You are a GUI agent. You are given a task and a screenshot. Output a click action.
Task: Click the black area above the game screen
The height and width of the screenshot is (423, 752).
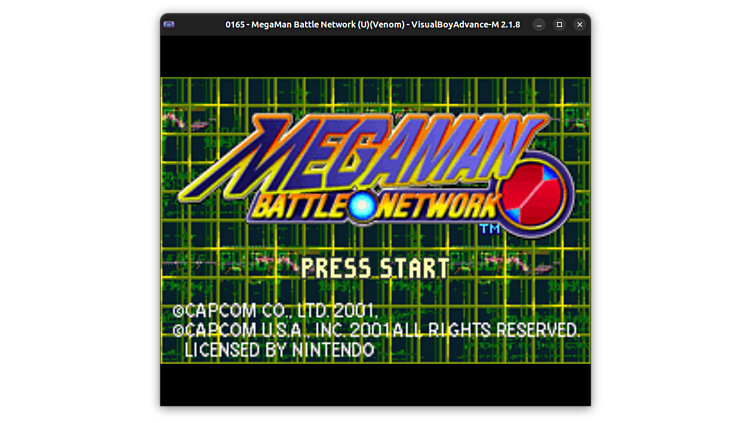pyautogui.click(x=375, y=56)
